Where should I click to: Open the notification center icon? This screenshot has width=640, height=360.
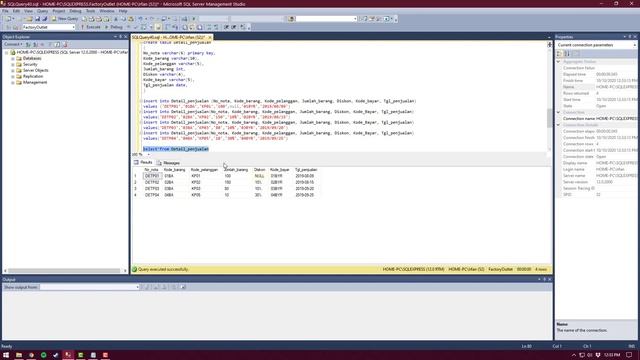[629, 355]
